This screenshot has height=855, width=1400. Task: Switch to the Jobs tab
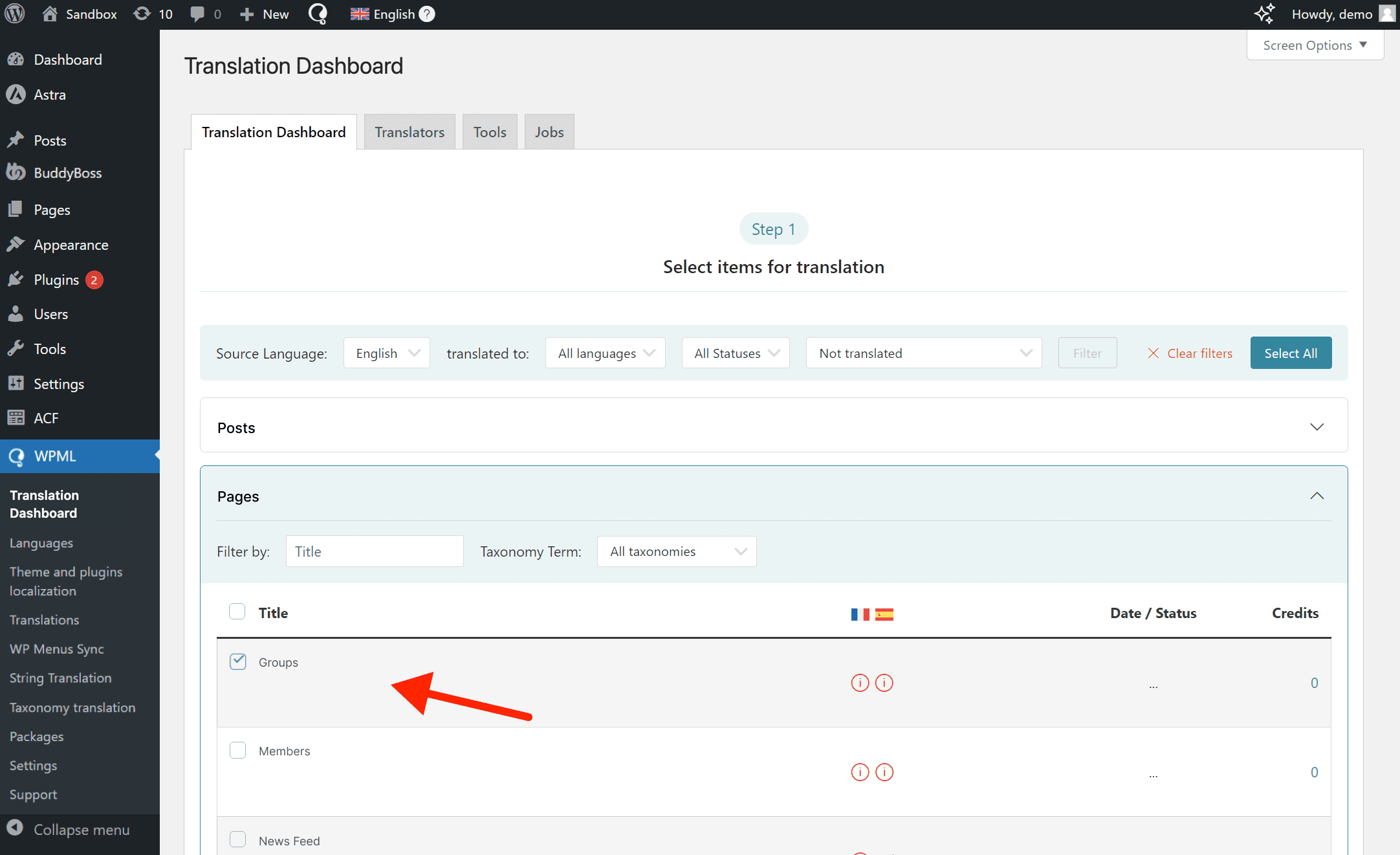coord(549,132)
